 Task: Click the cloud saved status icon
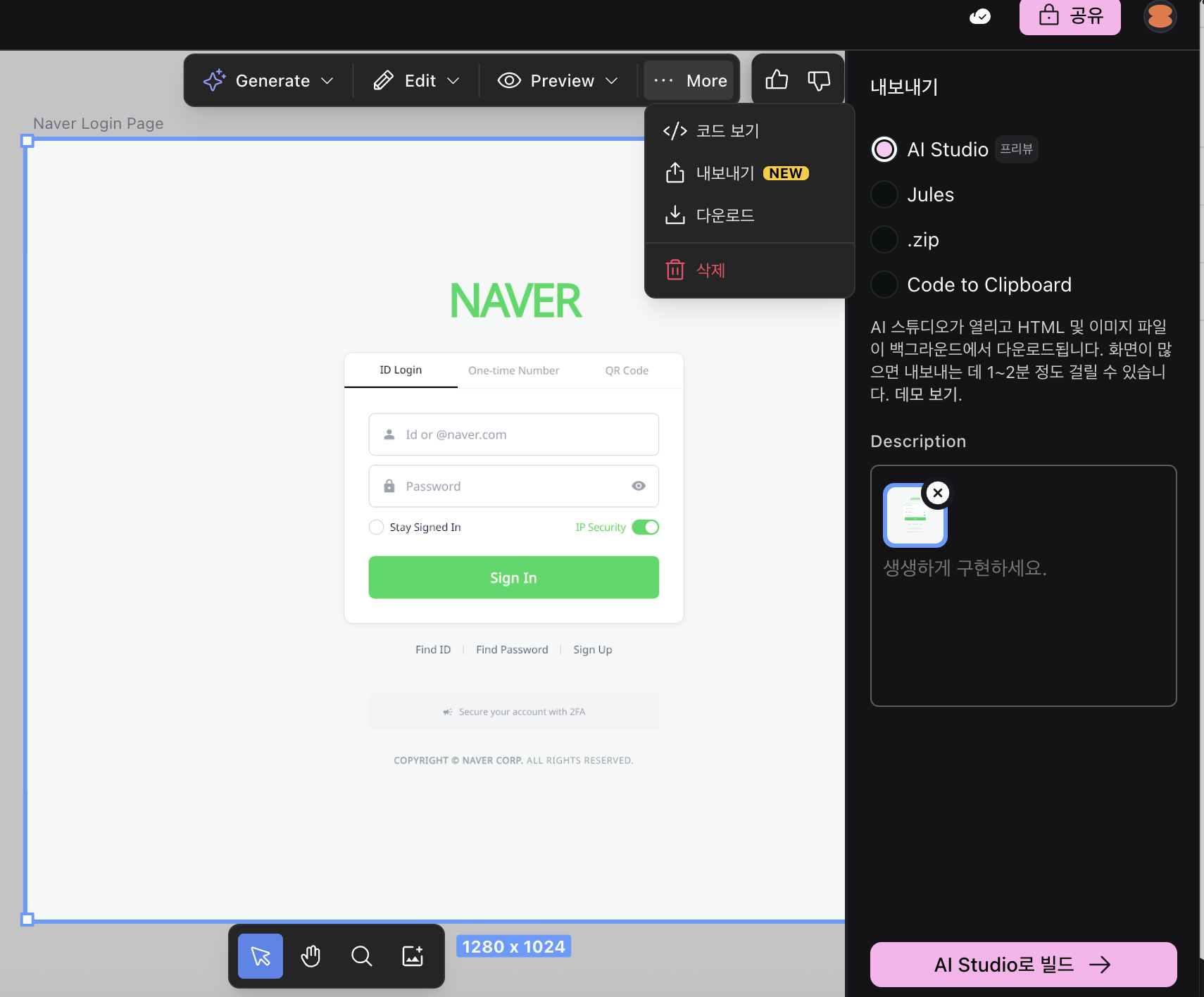pyautogui.click(x=980, y=16)
